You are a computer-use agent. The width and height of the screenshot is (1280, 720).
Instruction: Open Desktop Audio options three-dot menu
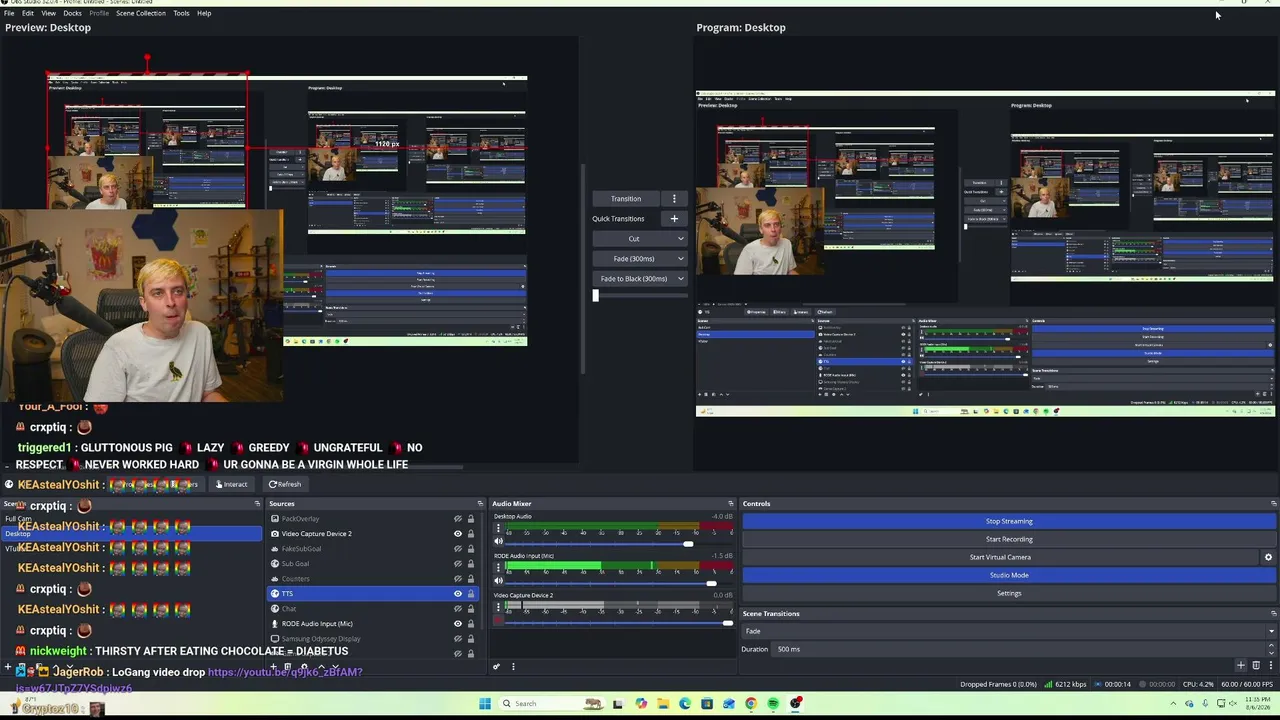[499, 528]
